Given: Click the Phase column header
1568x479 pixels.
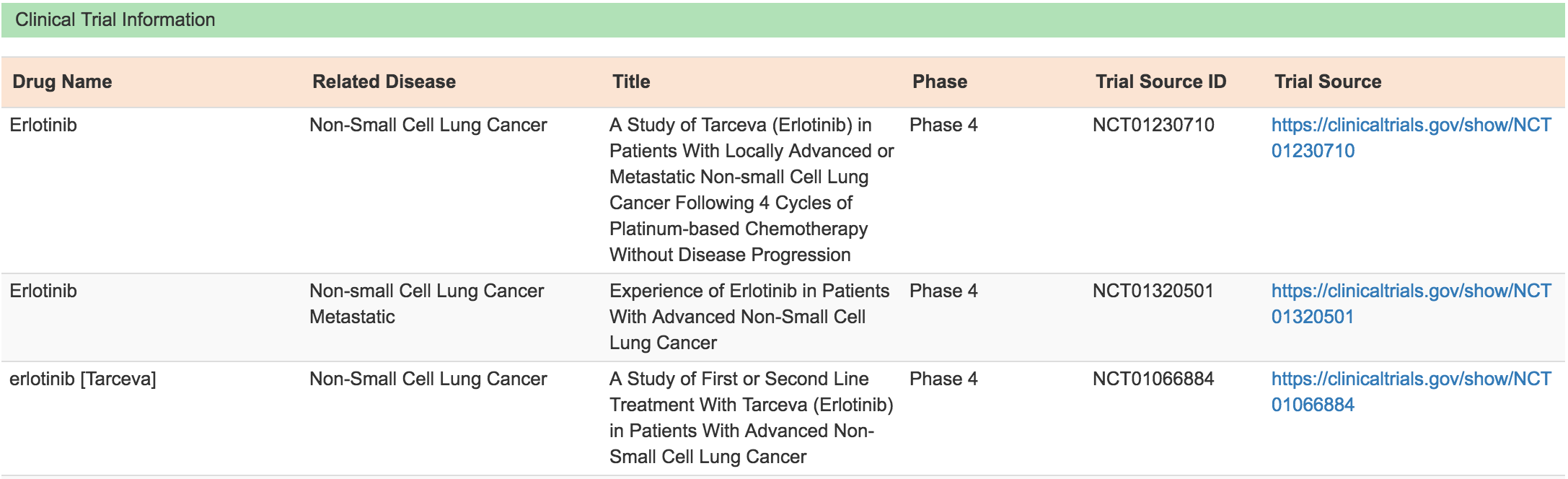Looking at the screenshot, I should 940,82.
